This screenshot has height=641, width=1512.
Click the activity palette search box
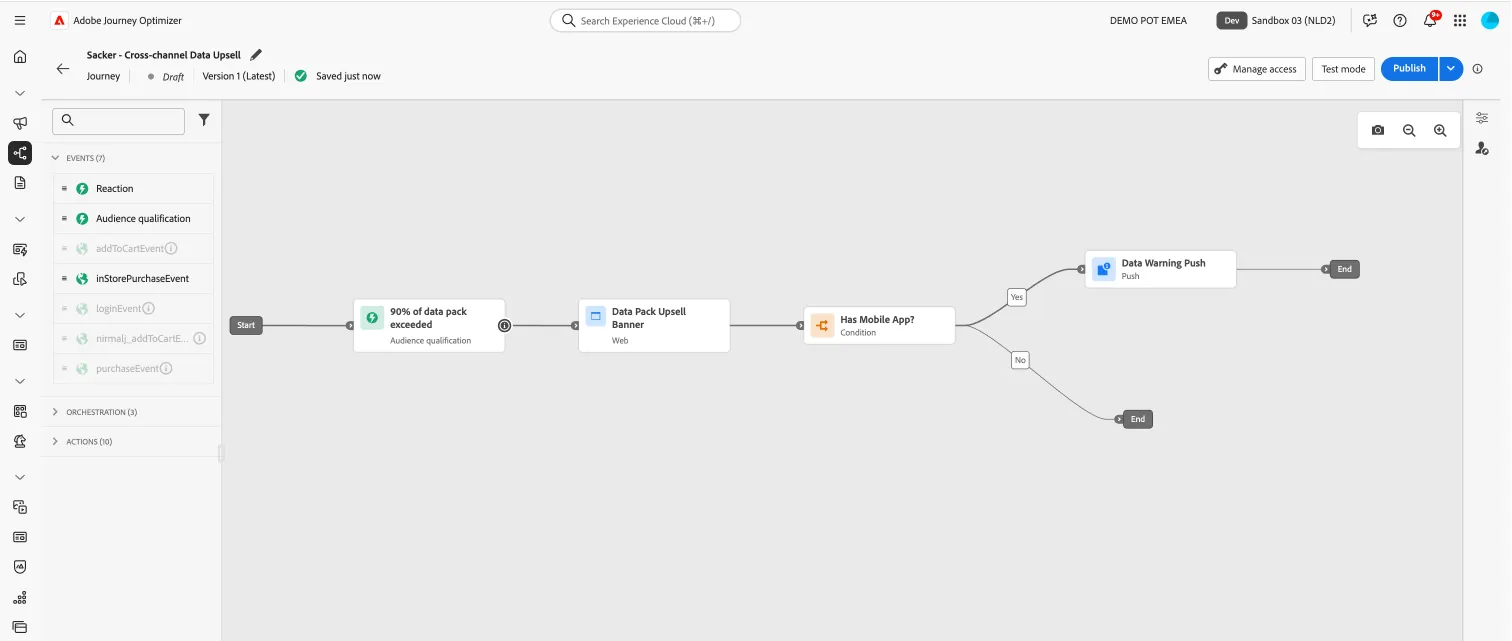coord(118,121)
